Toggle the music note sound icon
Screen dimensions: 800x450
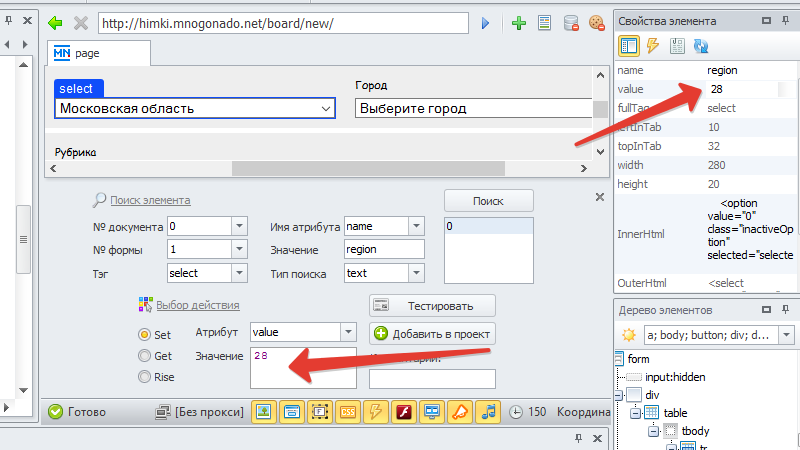(x=488, y=412)
